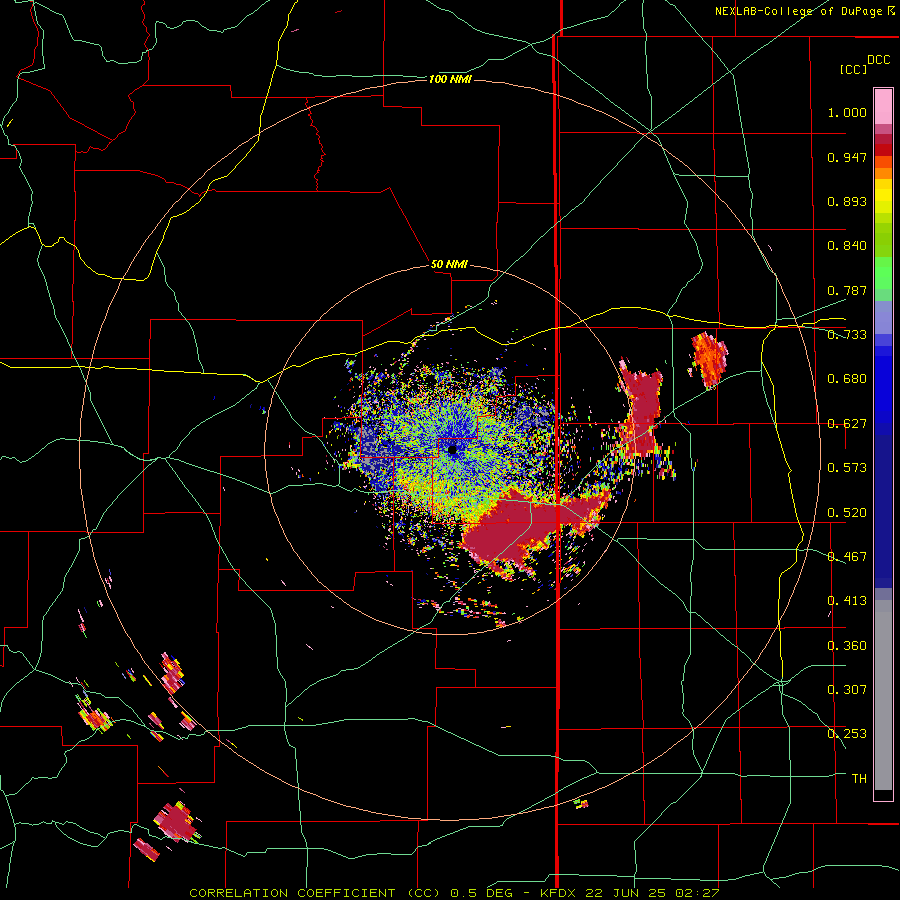Click the 1.000 value on the color scale
The width and height of the screenshot is (900, 900).
[x=847, y=112]
